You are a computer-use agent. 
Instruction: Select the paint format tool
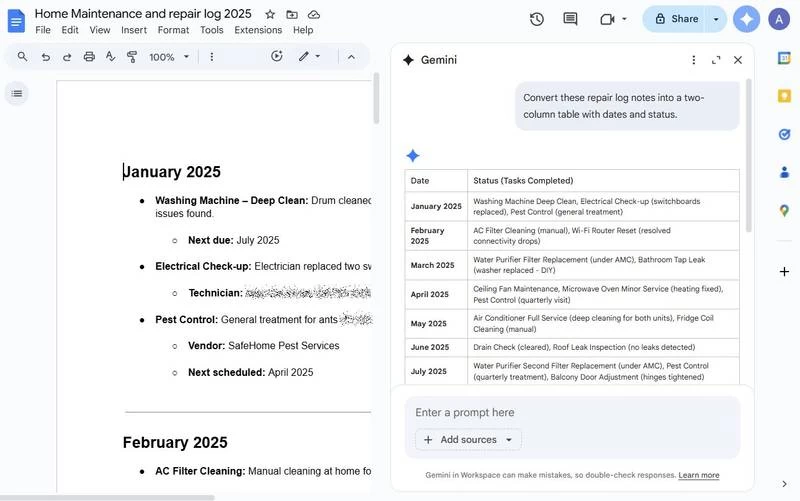click(132, 57)
